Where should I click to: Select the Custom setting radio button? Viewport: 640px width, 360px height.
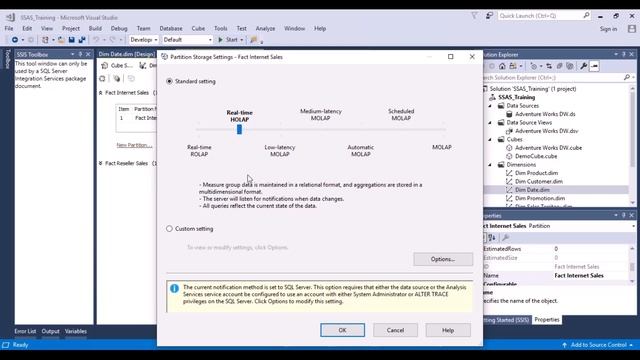[169, 229]
